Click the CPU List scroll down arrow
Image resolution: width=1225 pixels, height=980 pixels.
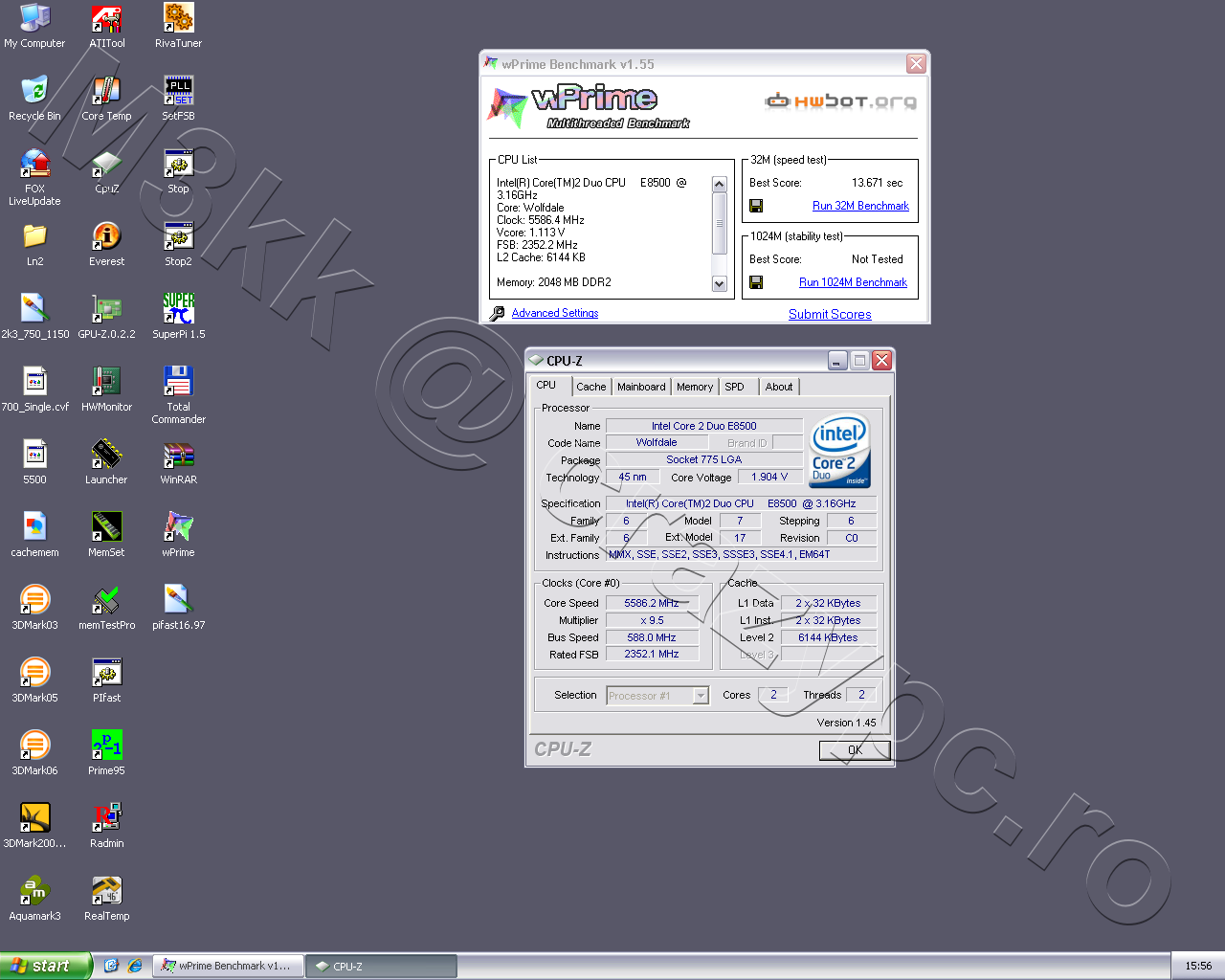click(720, 284)
